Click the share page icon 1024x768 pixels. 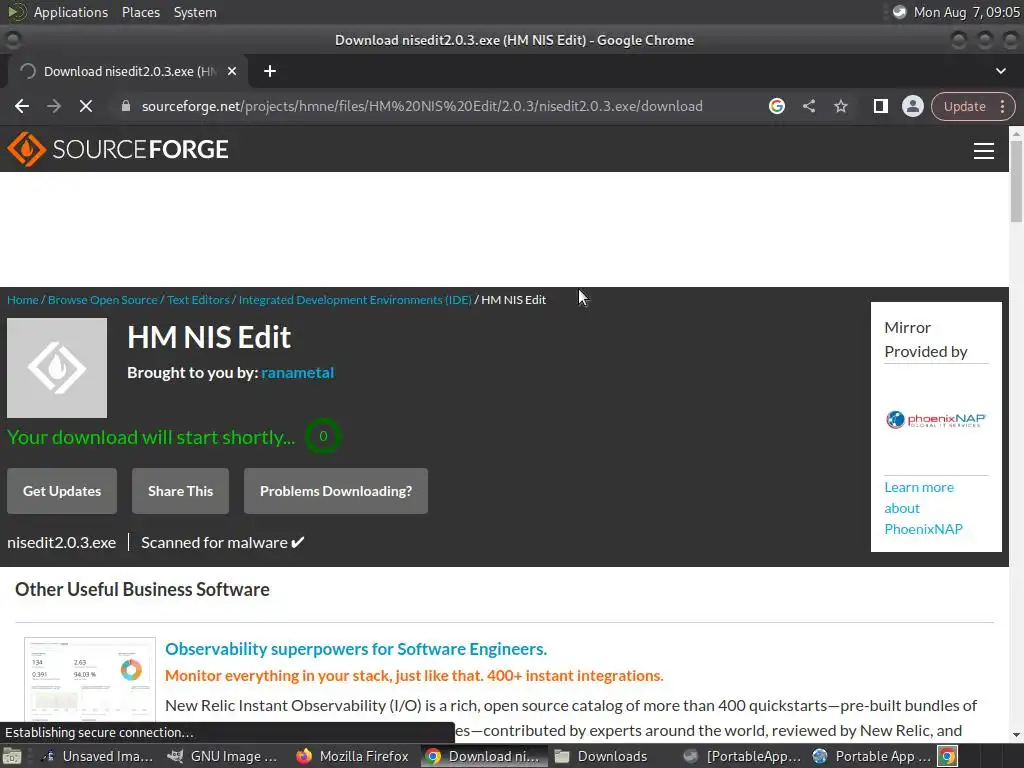coord(808,106)
